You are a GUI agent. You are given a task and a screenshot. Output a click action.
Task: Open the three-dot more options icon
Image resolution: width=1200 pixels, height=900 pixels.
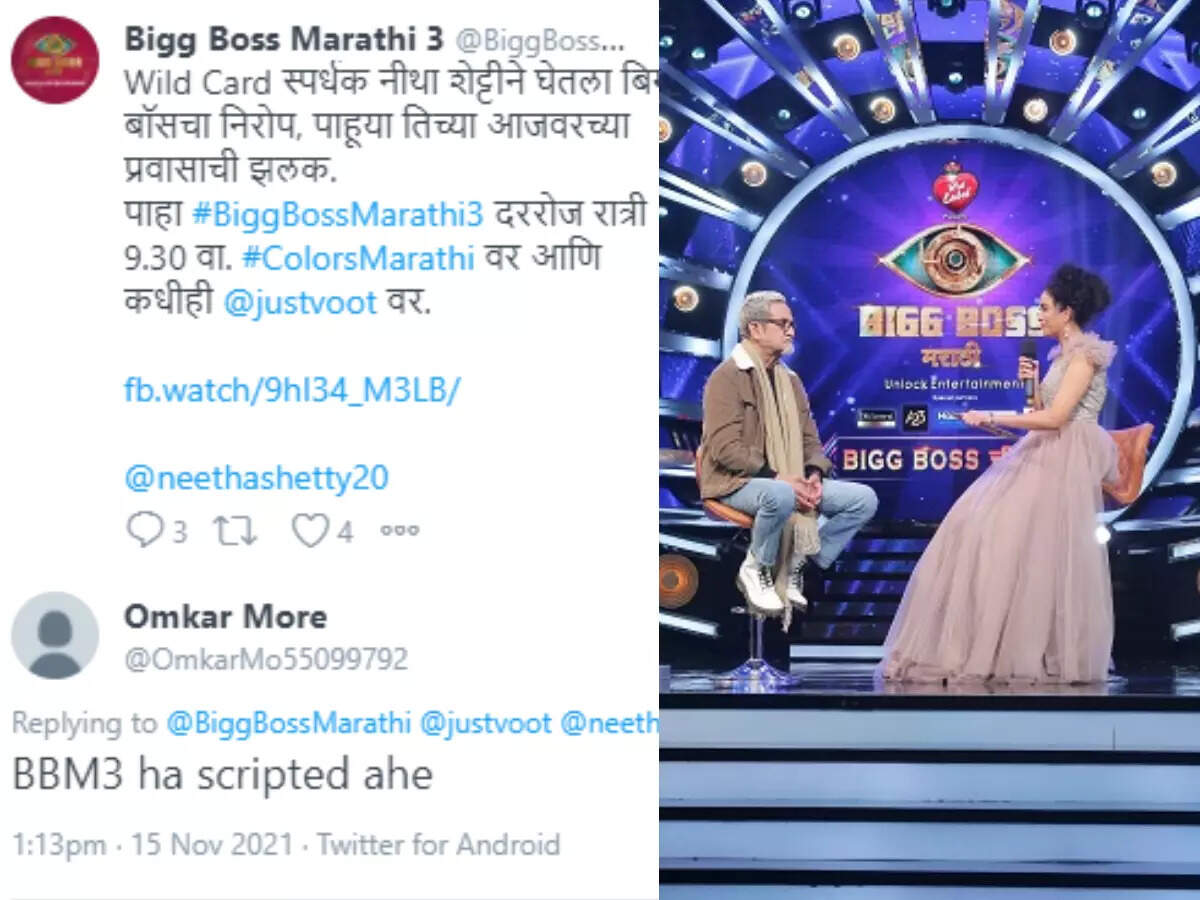pyautogui.click(x=399, y=531)
